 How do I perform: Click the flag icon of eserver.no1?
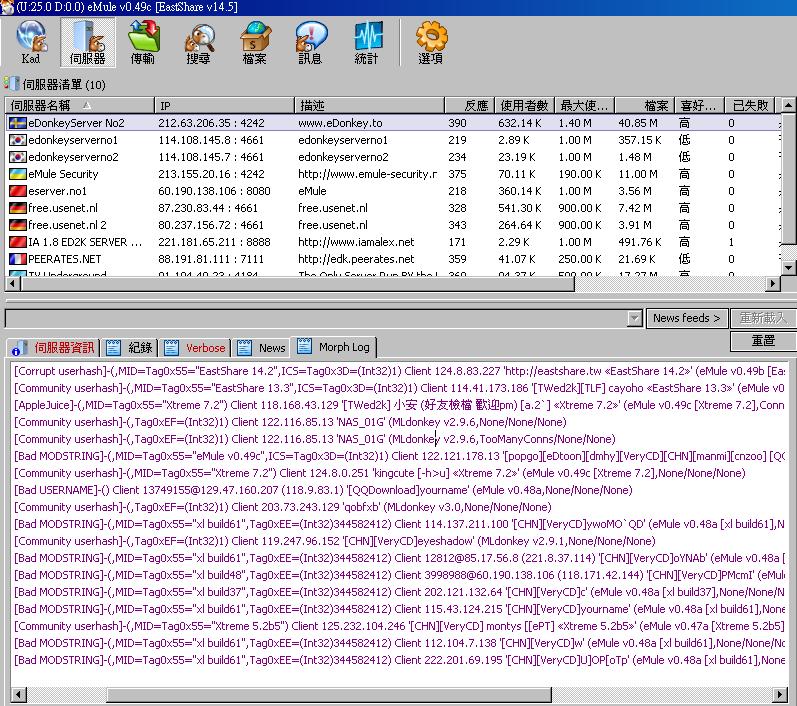[18, 191]
